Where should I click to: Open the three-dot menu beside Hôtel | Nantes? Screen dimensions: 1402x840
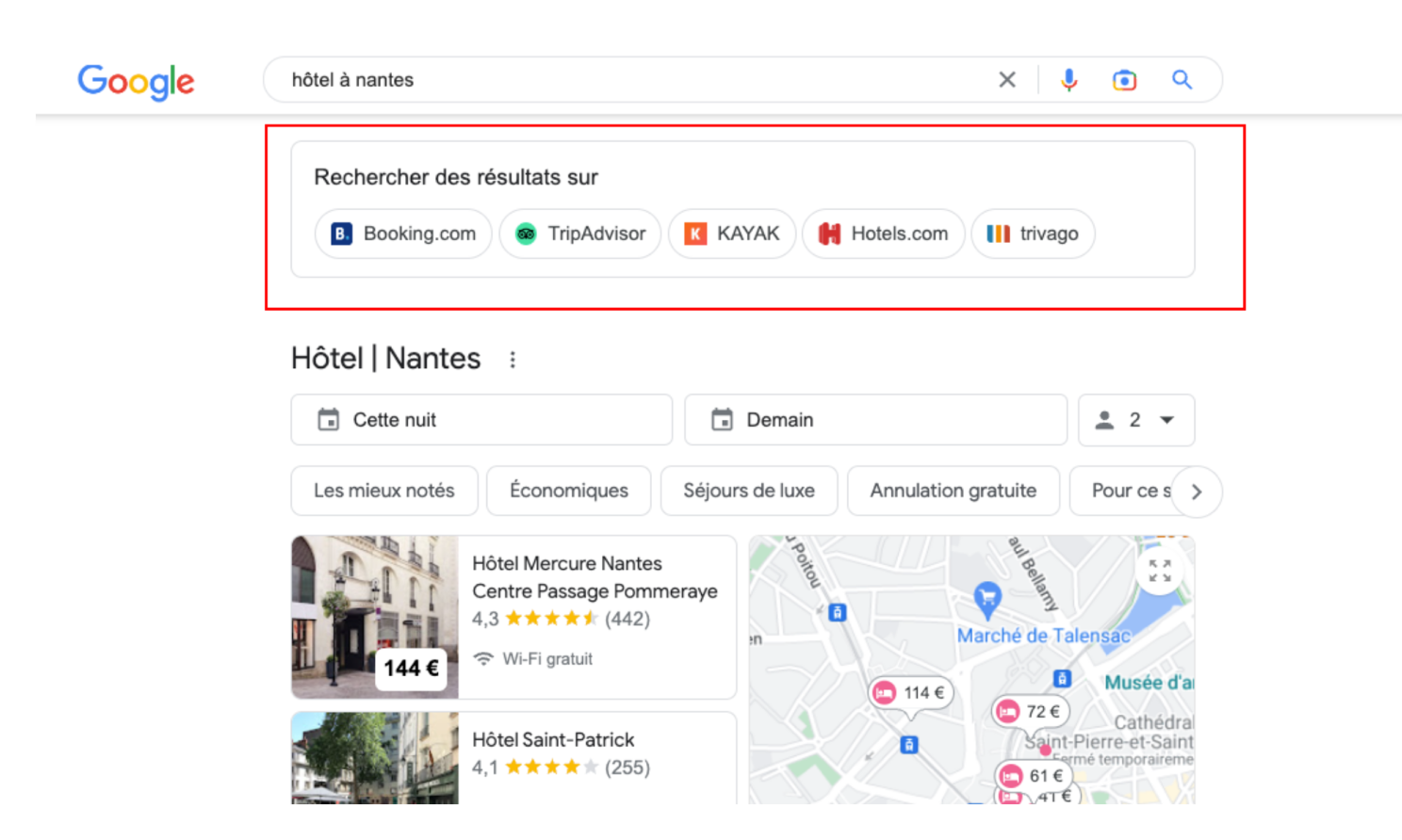[513, 360]
